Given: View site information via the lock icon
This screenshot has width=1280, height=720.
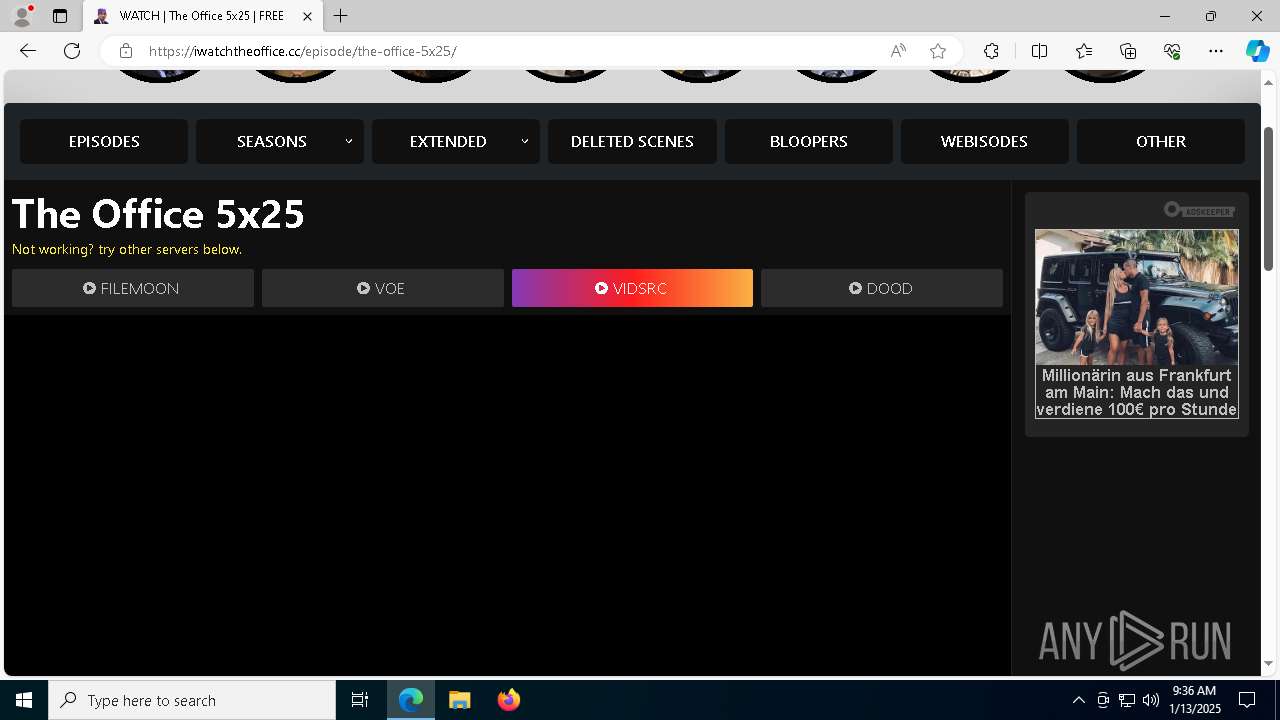Looking at the screenshot, I should tap(126, 51).
